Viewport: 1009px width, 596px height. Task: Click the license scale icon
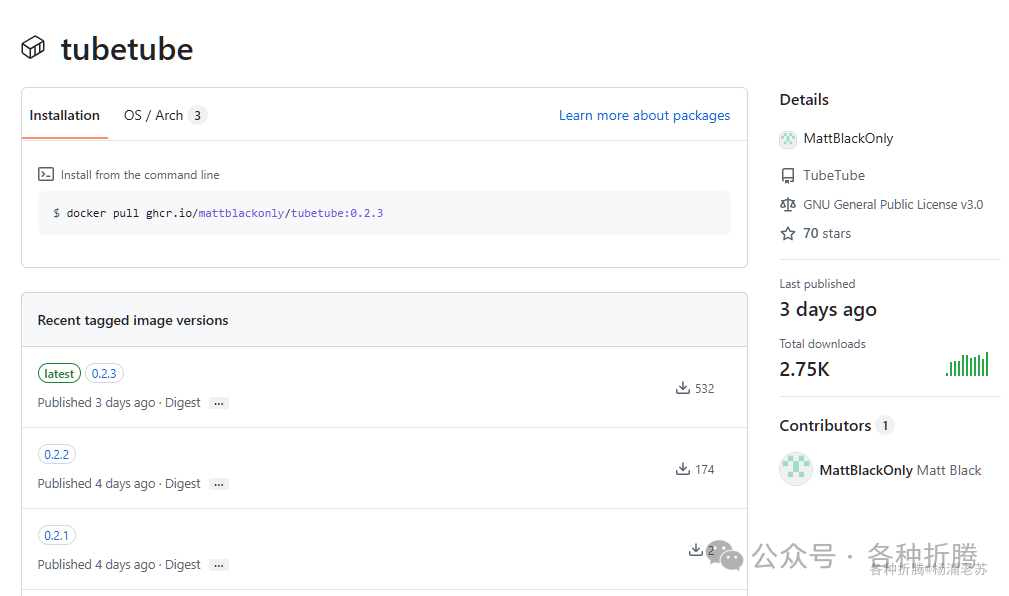click(788, 205)
